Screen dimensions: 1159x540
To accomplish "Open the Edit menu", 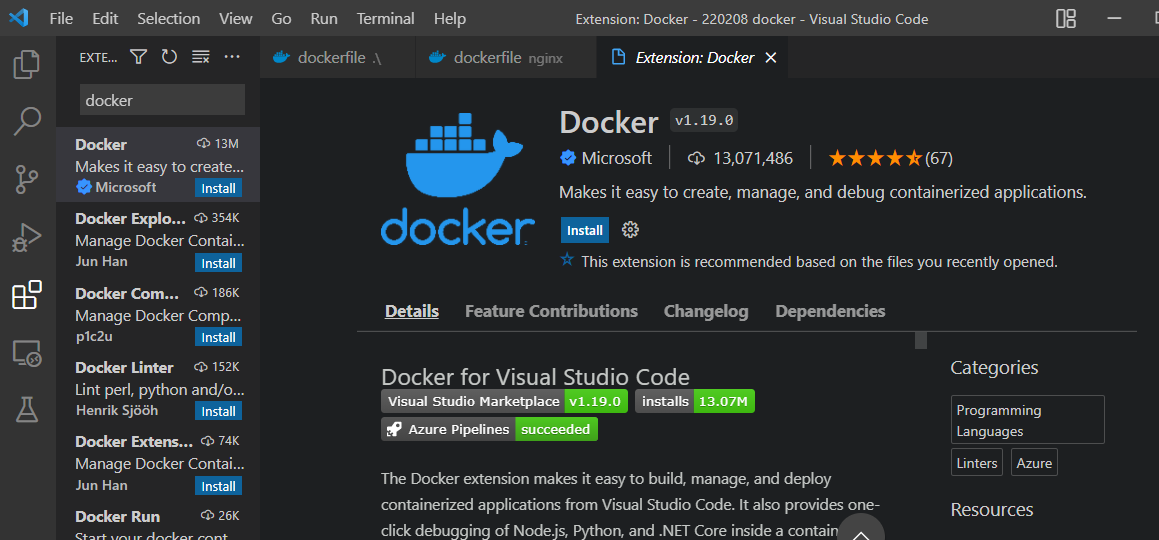I will click(x=105, y=18).
